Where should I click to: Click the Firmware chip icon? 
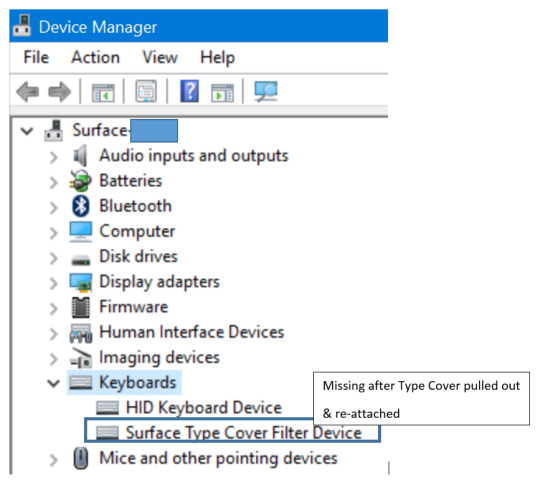[81, 307]
